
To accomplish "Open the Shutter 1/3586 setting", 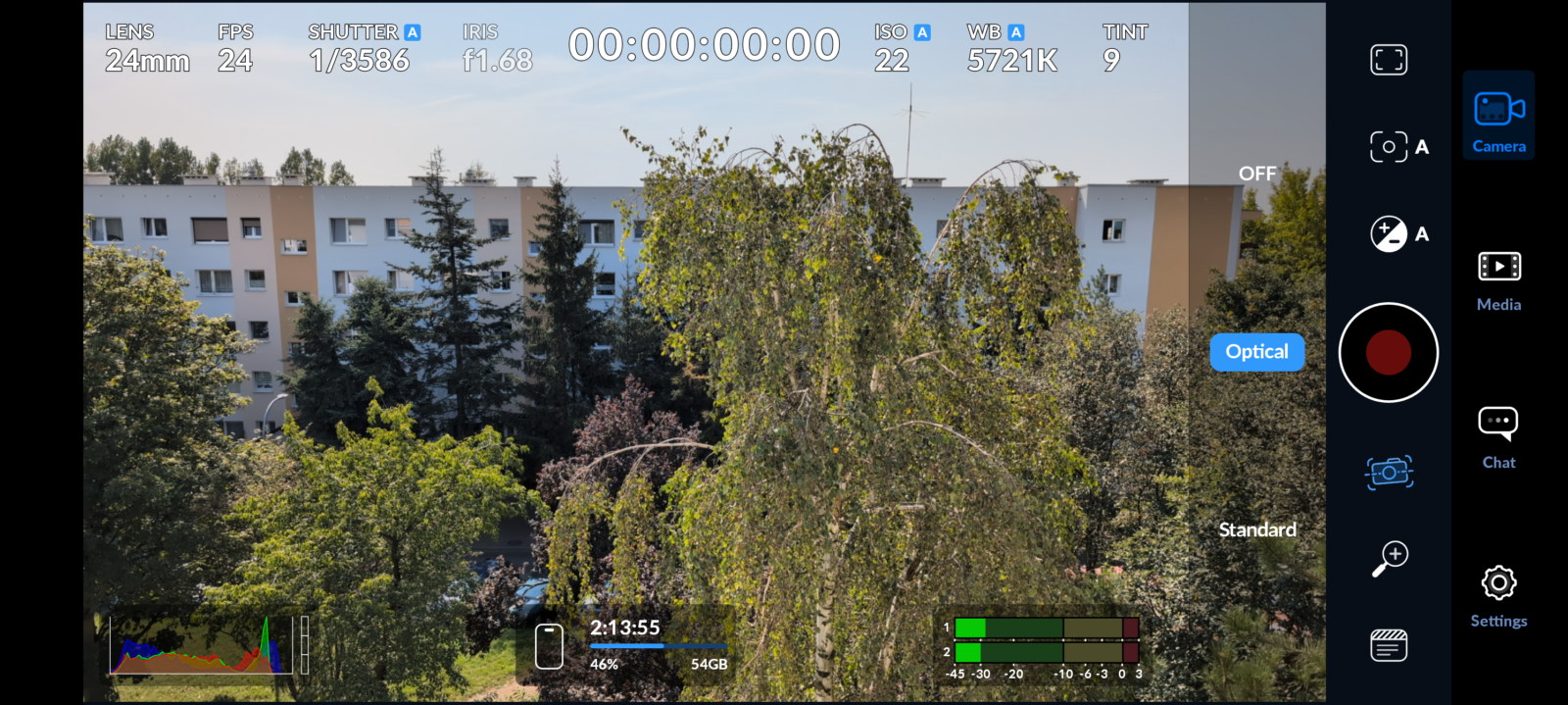I will (x=362, y=48).
